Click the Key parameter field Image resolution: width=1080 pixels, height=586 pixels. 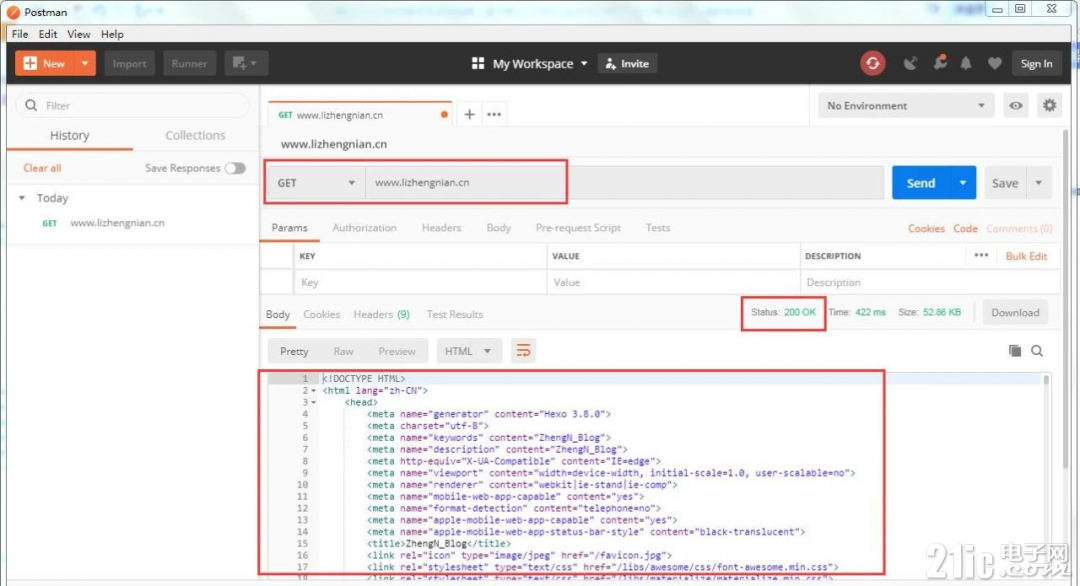pyautogui.click(x=420, y=282)
